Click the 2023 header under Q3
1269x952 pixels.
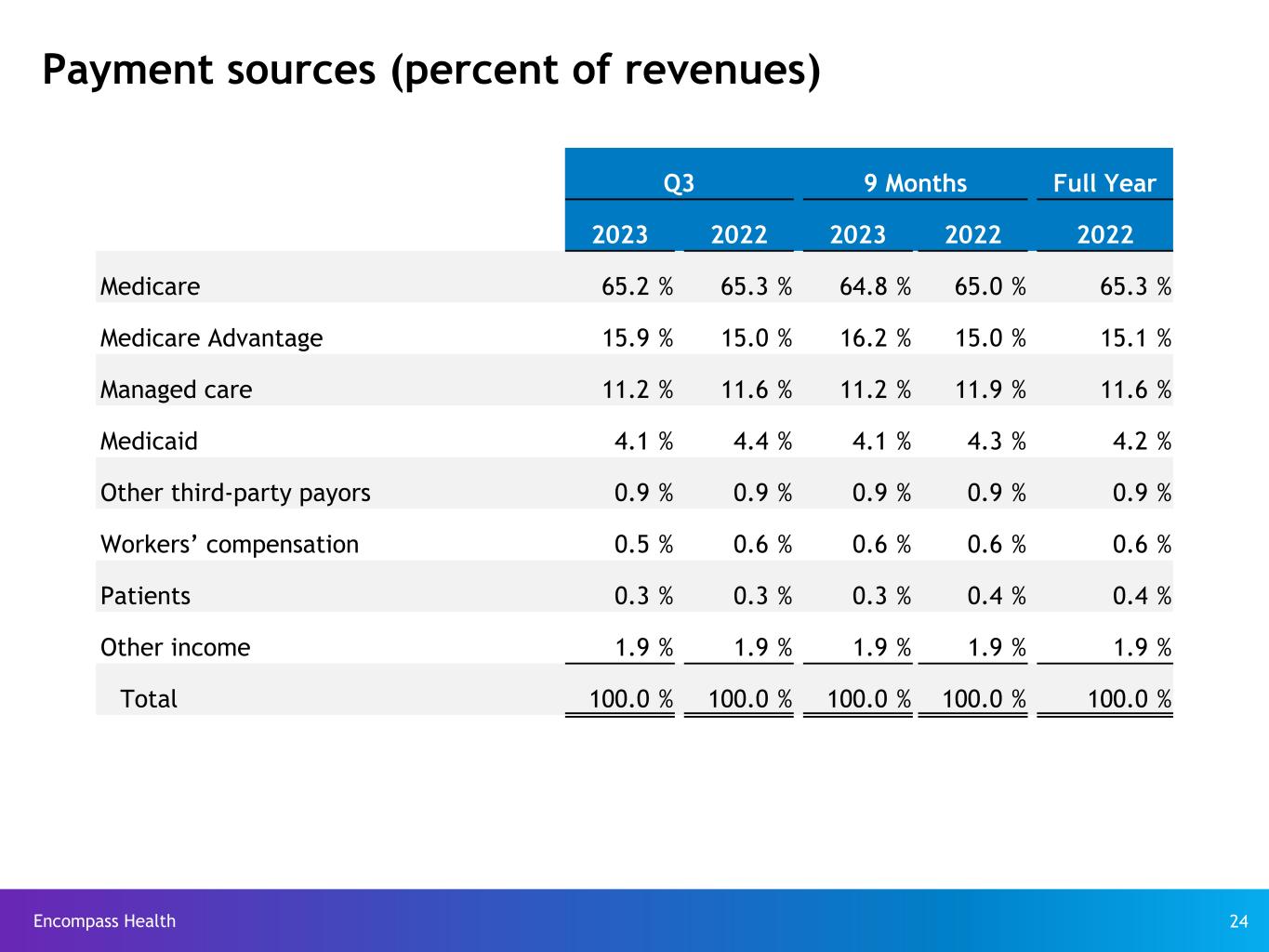620,234
